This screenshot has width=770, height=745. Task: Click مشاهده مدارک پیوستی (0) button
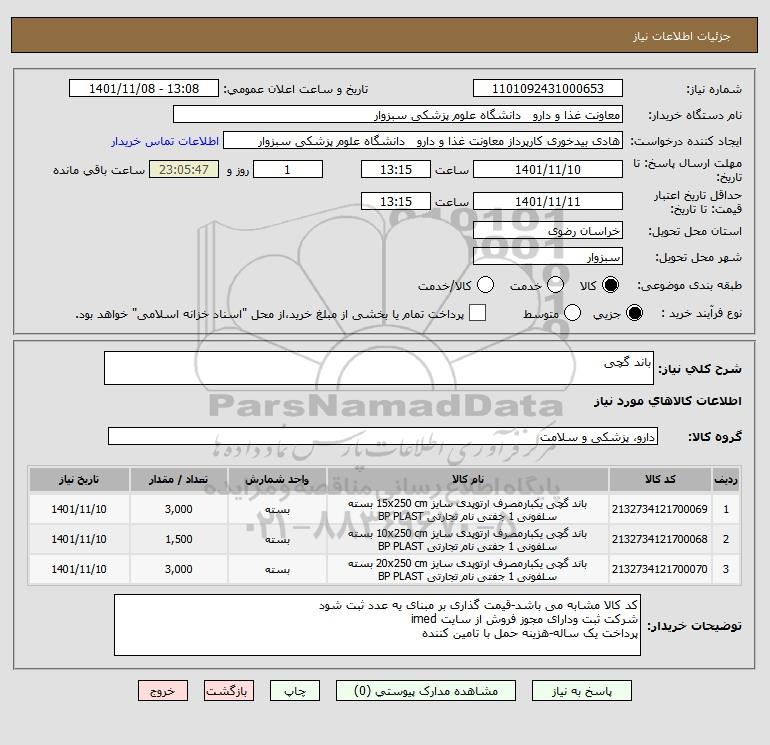(426, 691)
